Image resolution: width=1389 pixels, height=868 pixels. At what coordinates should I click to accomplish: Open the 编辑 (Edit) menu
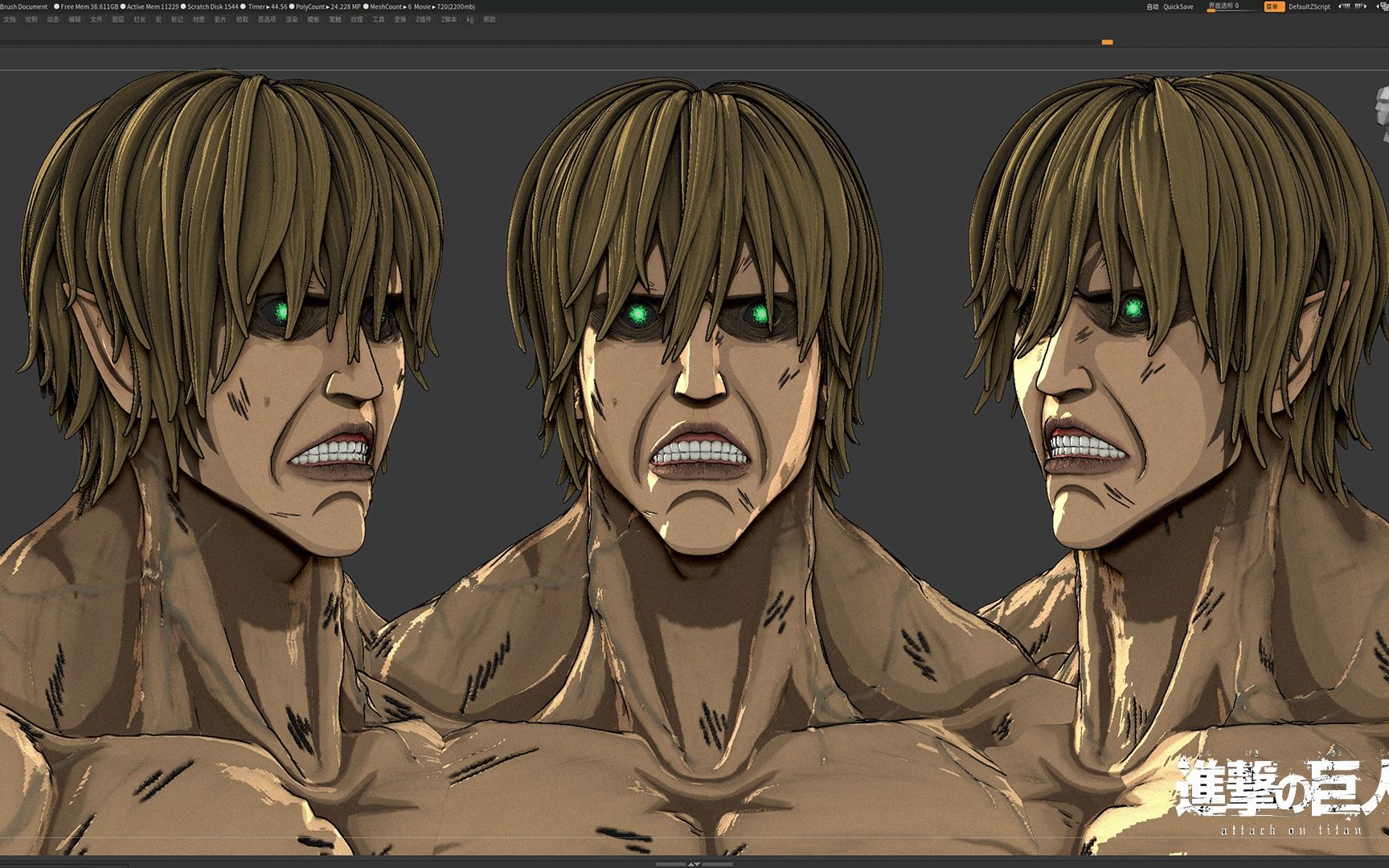pos(75,19)
